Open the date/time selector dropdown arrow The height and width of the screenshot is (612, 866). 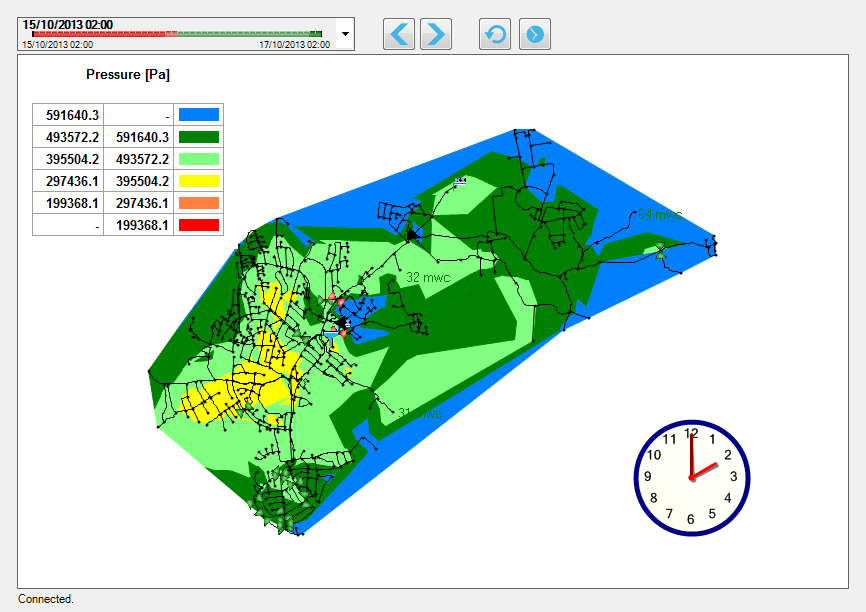pos(346,33)
